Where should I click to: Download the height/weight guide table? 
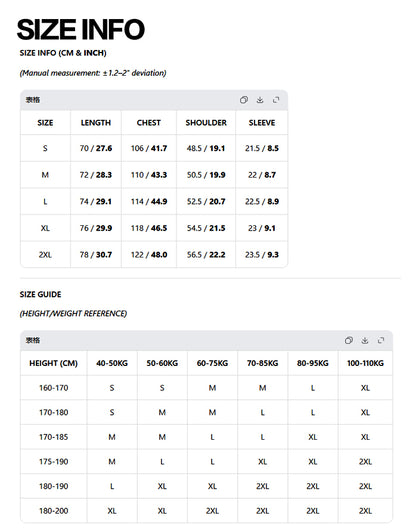click(x=365, y=340)
